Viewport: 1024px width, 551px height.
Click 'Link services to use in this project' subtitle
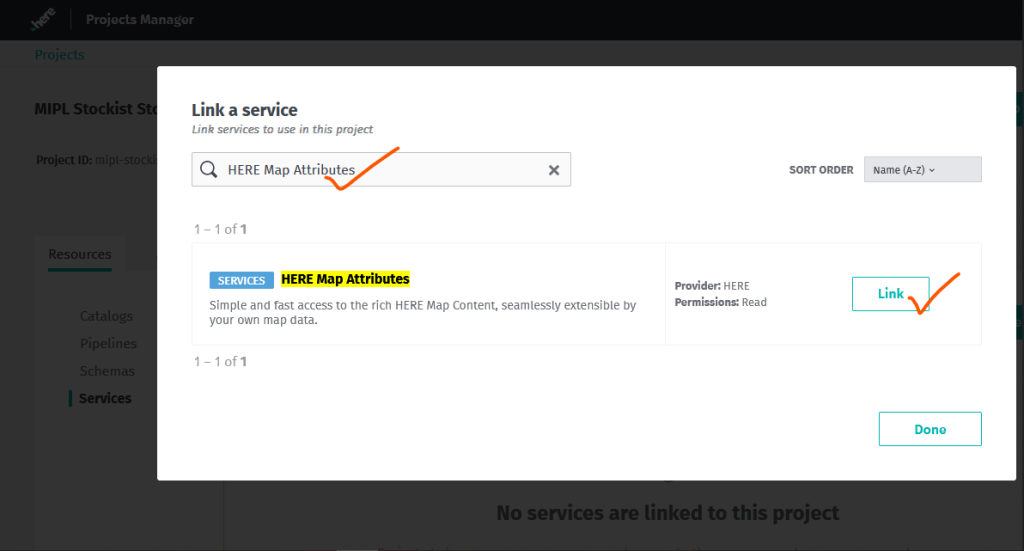[282, 129]
